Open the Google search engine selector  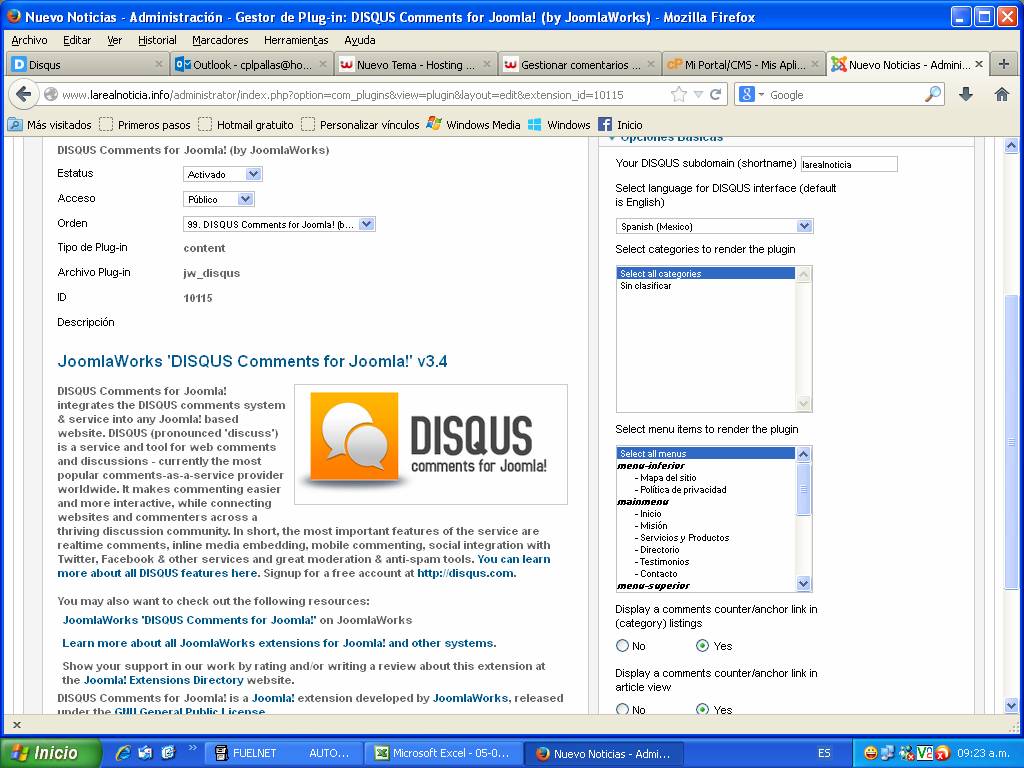click(751, 95)
